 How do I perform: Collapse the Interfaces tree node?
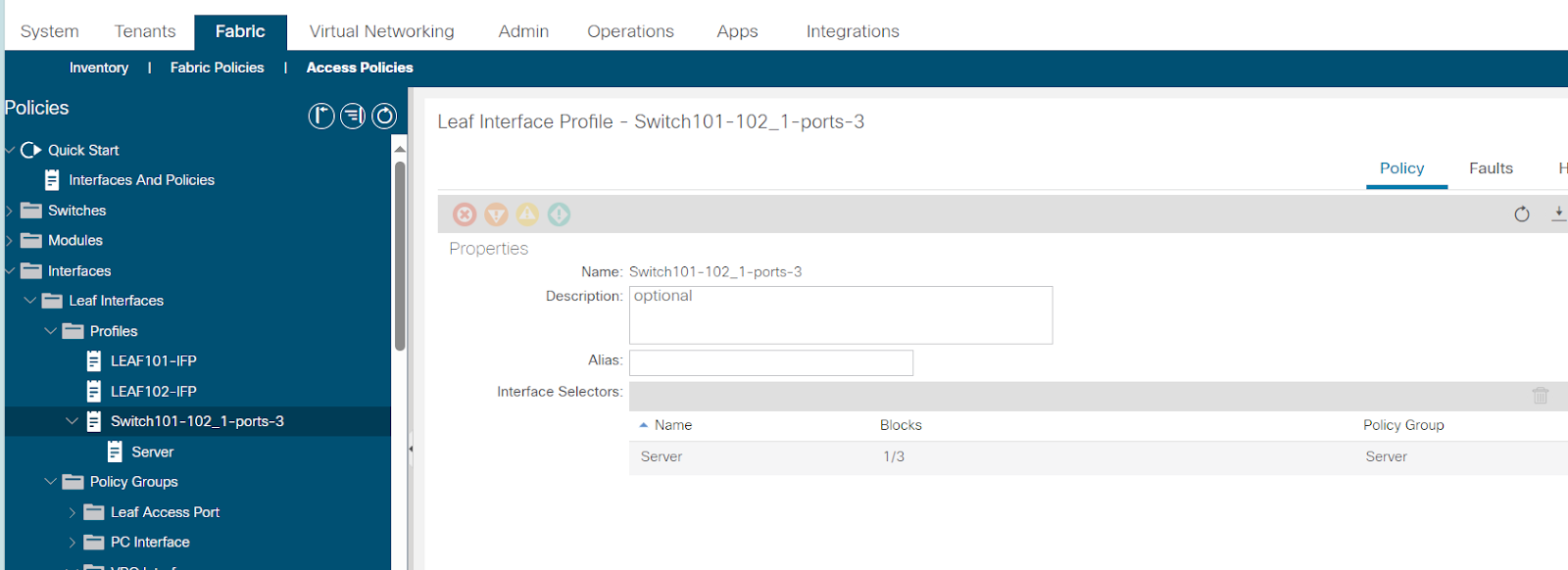(10, 271)
